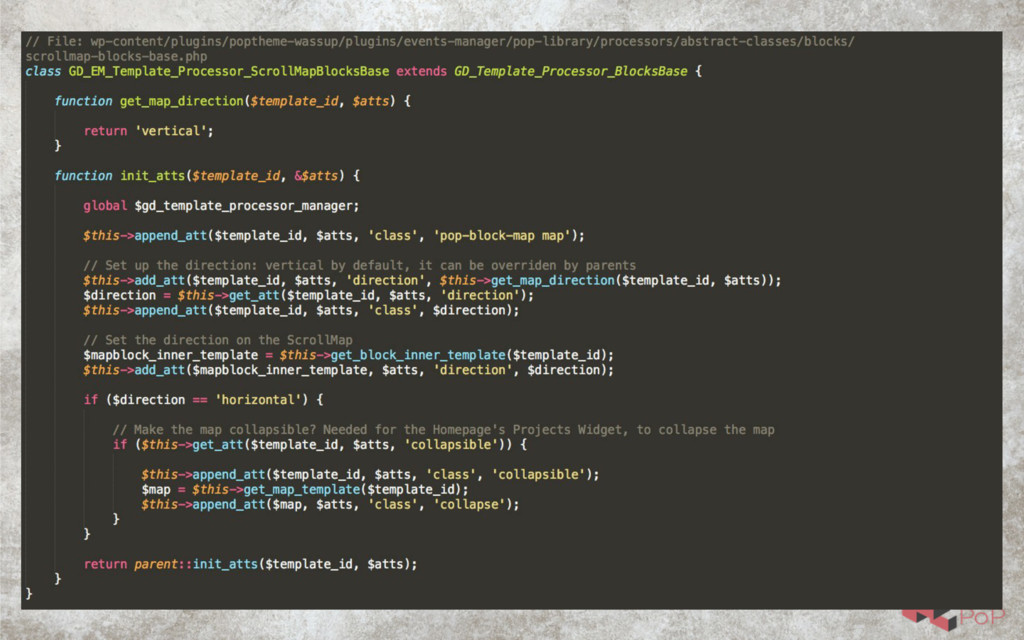Click 'collapsible' string in get_att condition
This screenshot has width=1024, height=640.
(451, 445)
